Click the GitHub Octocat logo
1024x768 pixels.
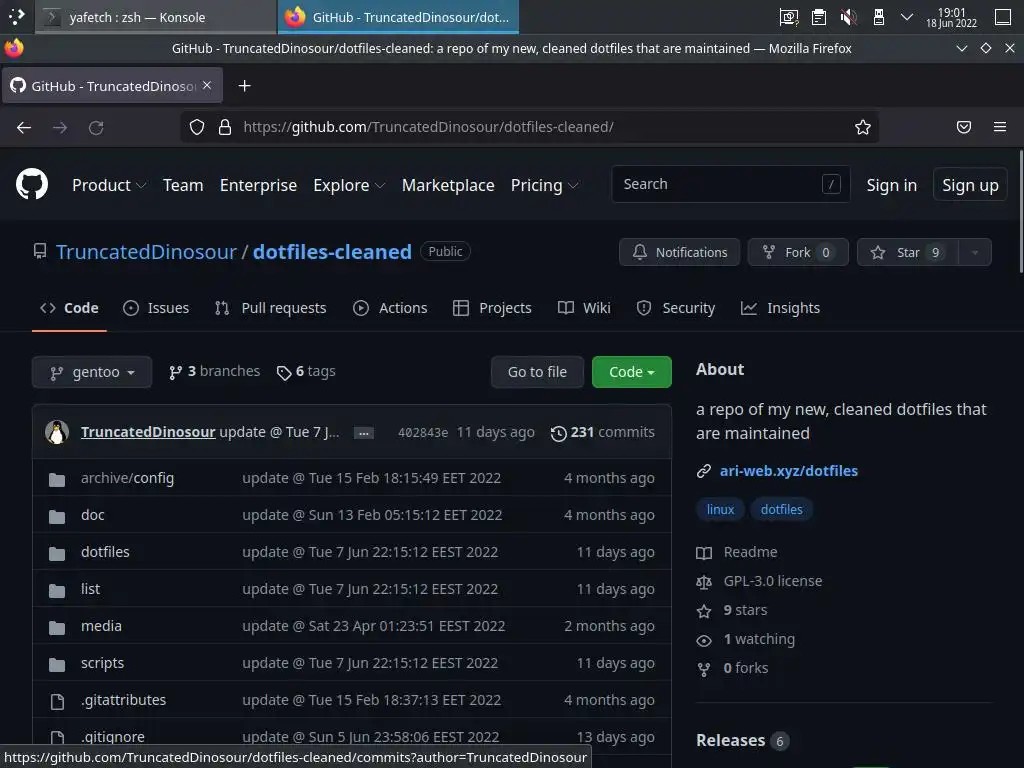32,184
